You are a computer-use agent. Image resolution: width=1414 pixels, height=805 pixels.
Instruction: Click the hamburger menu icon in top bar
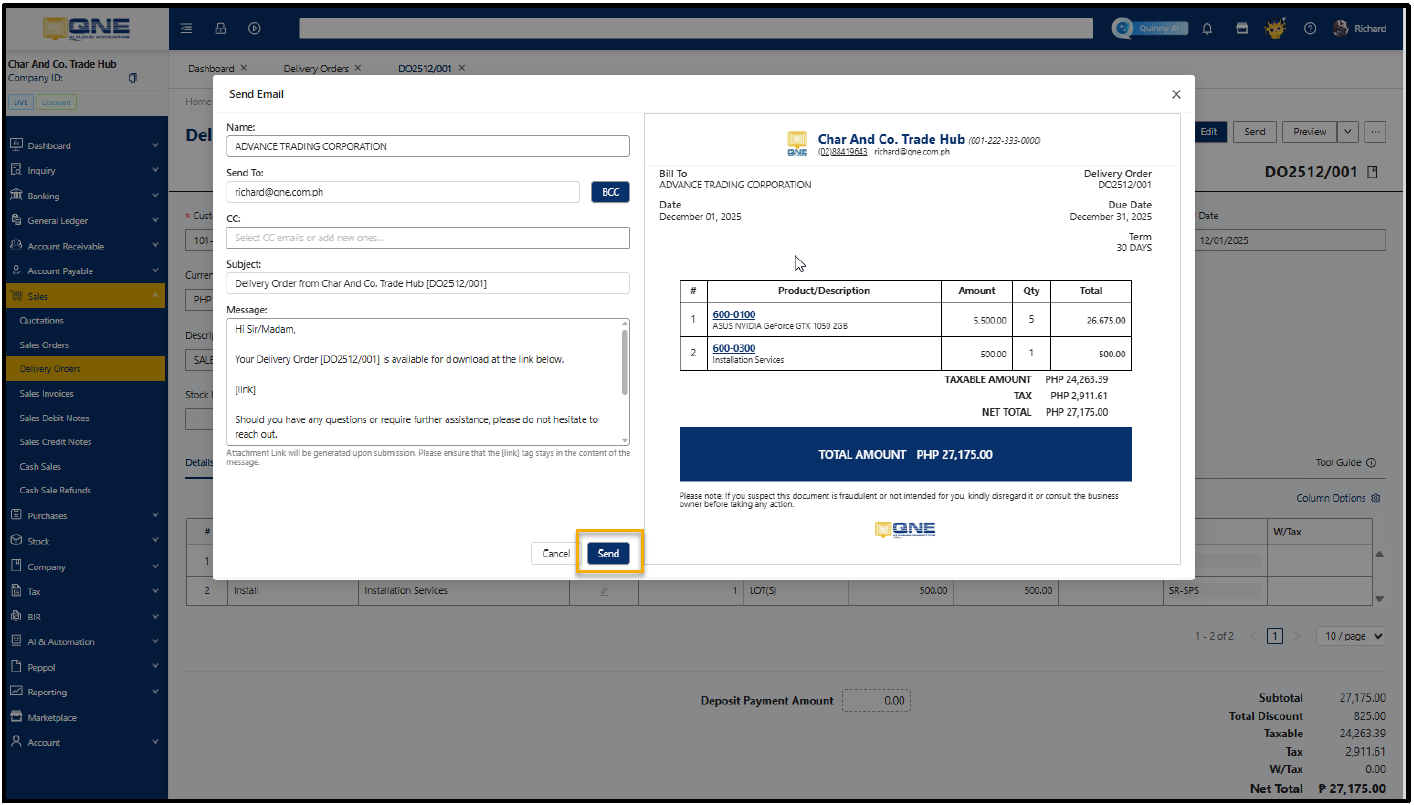coord(187,29)
